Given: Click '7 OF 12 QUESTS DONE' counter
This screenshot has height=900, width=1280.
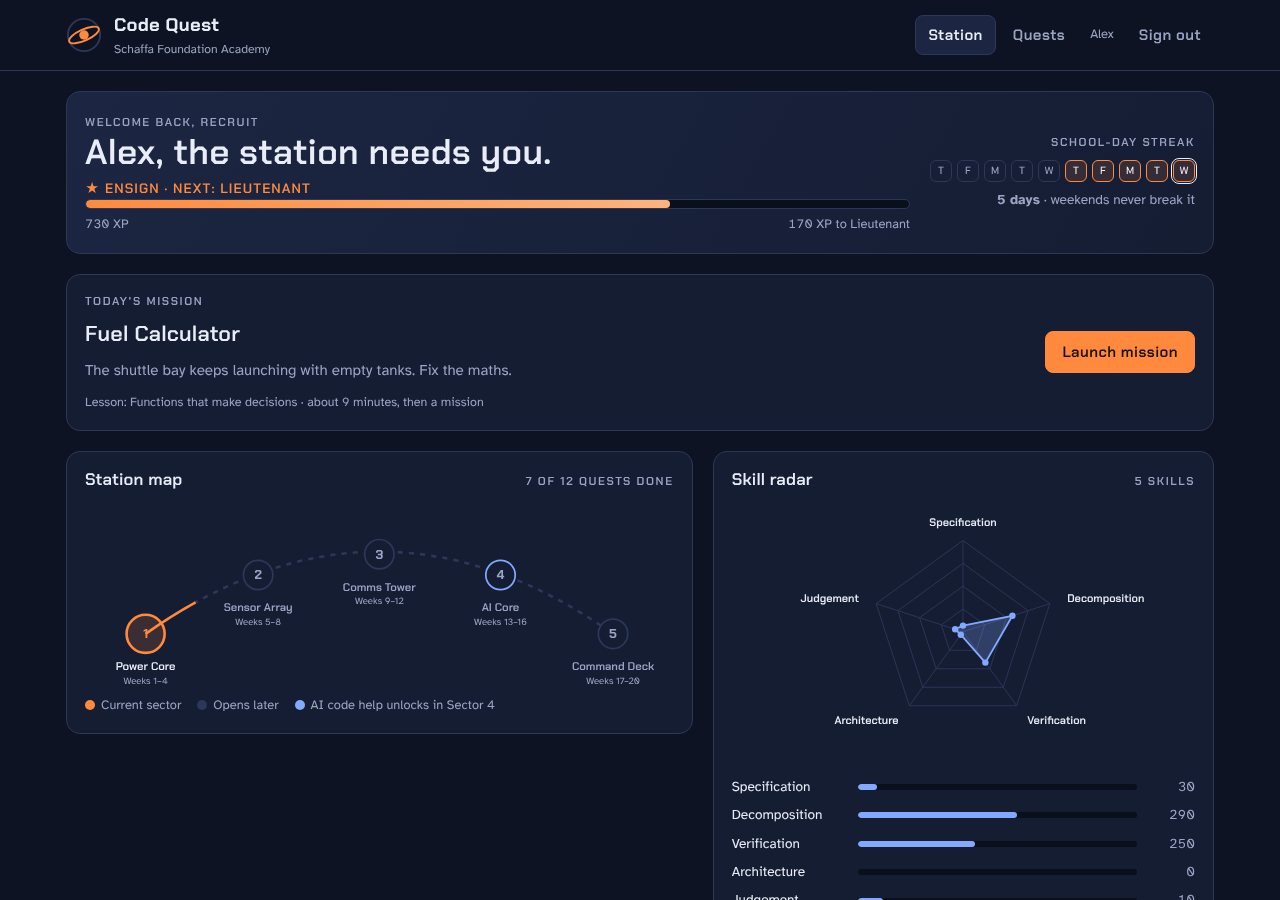Looking at the screenshot, I should point(599,481).
